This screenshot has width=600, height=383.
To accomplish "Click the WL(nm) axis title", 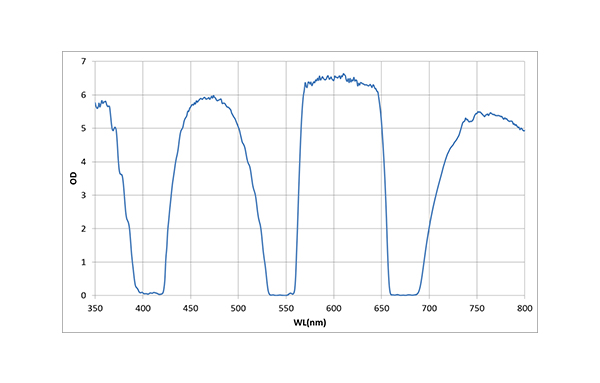I will pos(310,323).
